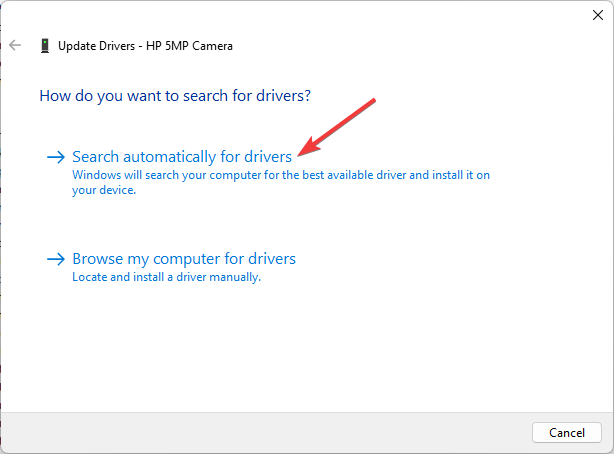Image resolution: width=614 pixels, height=454 pixels.
Task: Click 'Windows will search your computer' description
Action: [281, 182]
